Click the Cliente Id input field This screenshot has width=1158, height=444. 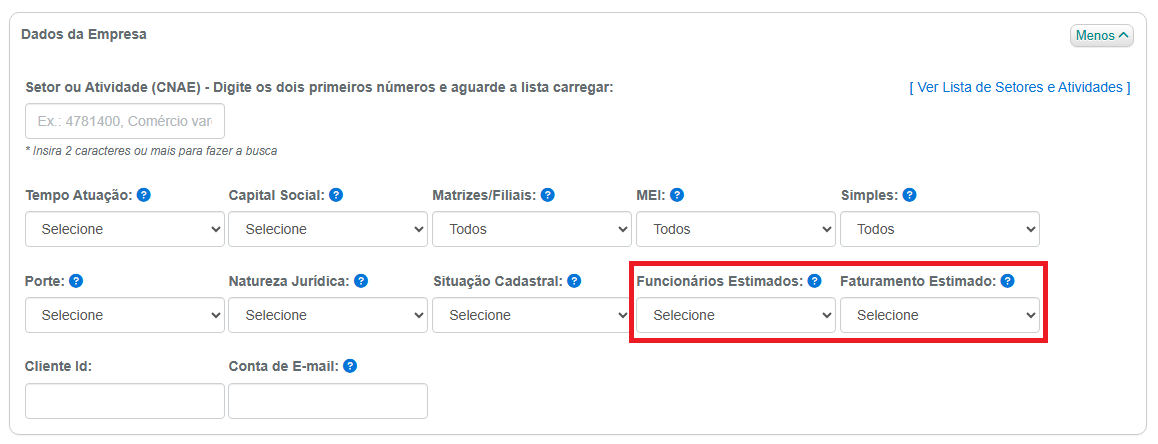[125, 401]
